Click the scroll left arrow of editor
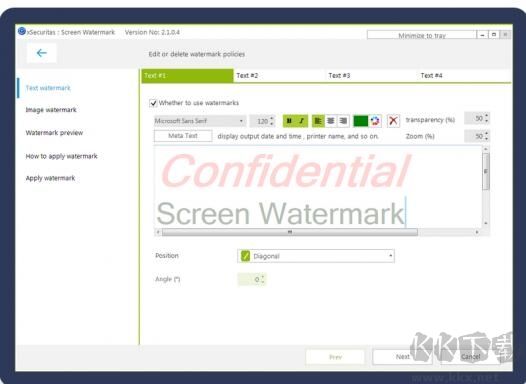526x384 pixels. point(158,232)
